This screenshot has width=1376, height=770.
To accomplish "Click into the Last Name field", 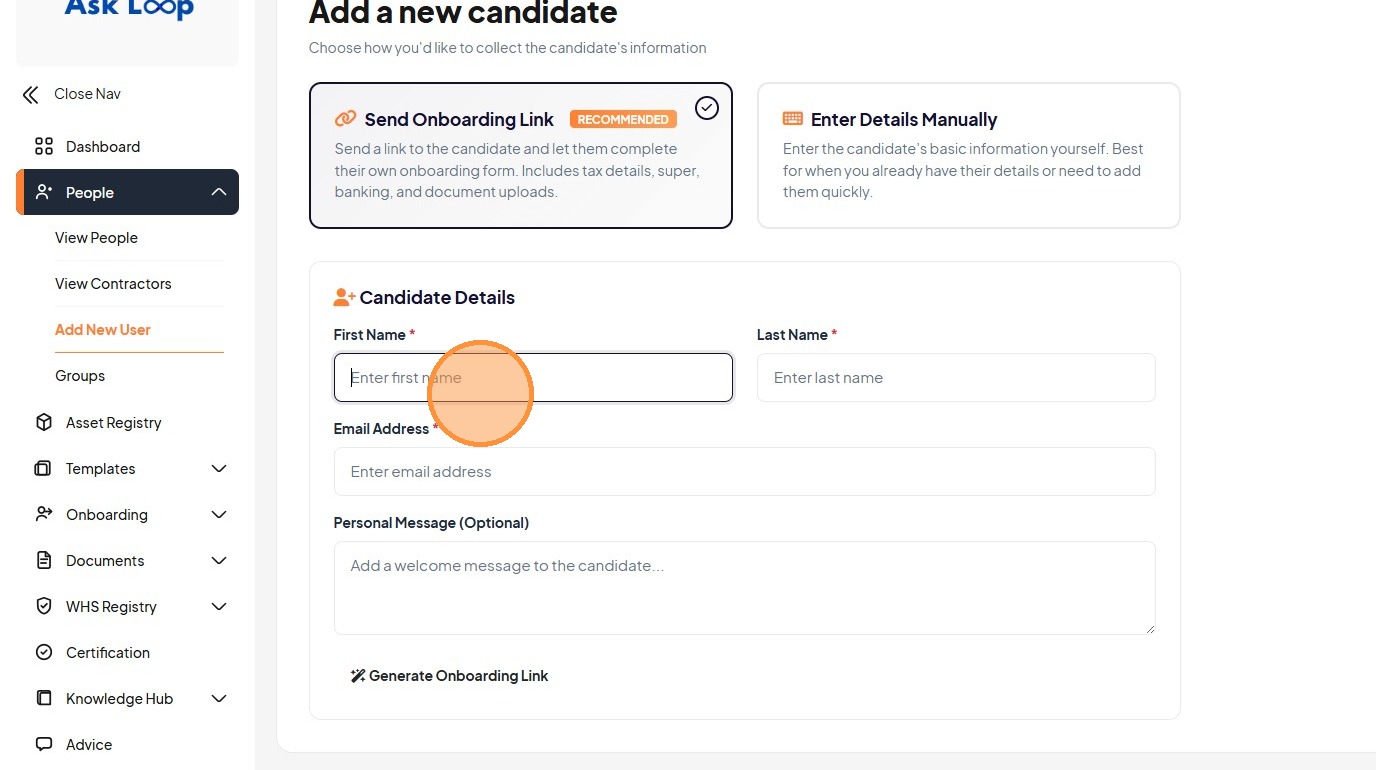I will (955, 378).
